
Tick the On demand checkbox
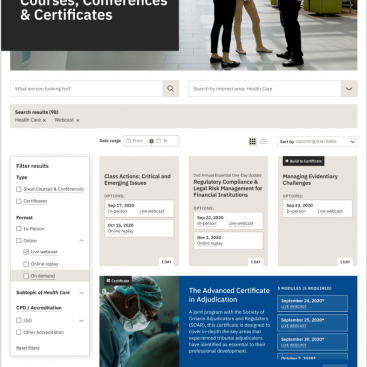click(x=26, y=276)
